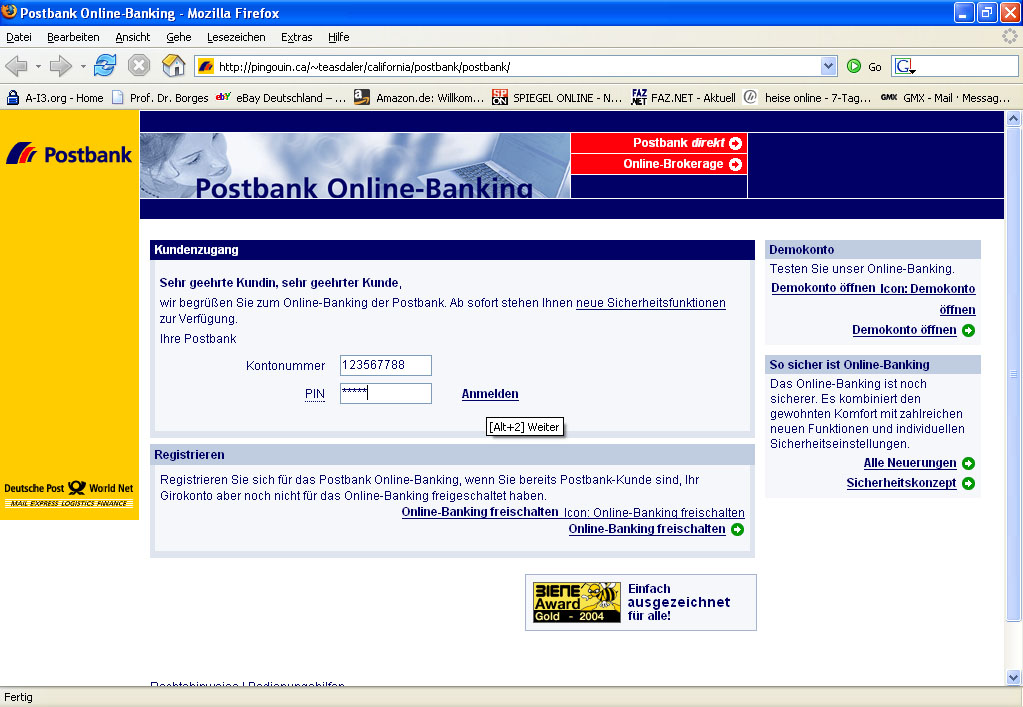Open the Extras menu

(296, 37)
